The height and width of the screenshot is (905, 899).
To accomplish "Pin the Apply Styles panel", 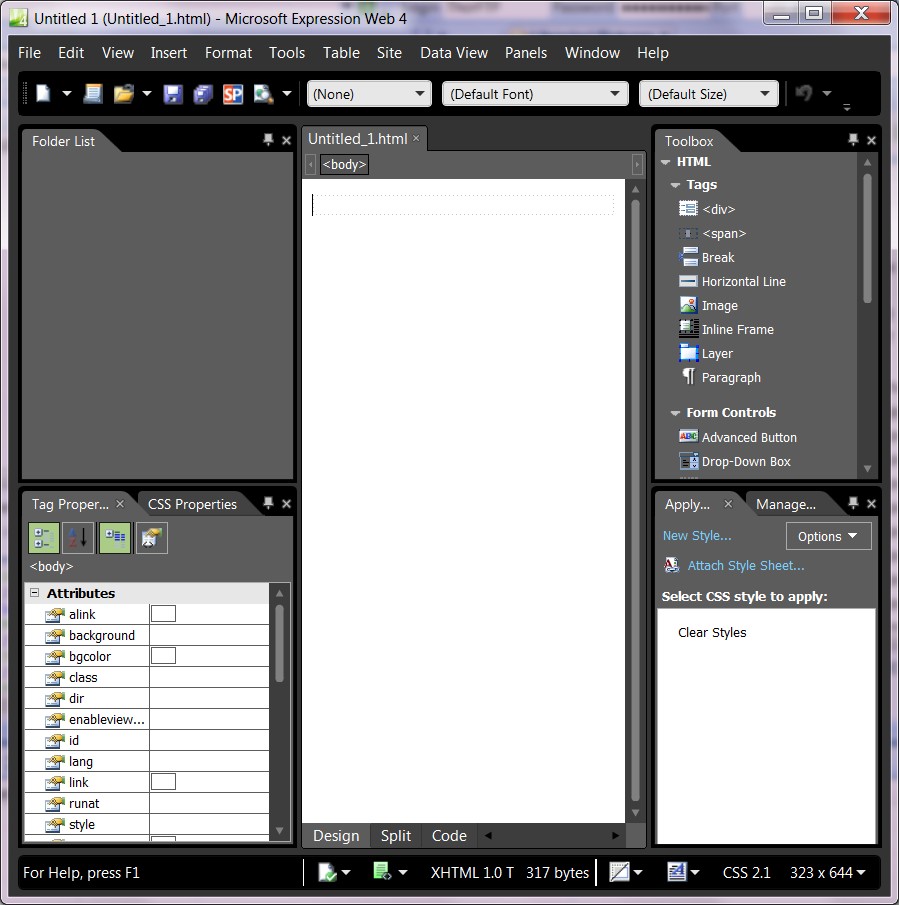I will (853, 503).
